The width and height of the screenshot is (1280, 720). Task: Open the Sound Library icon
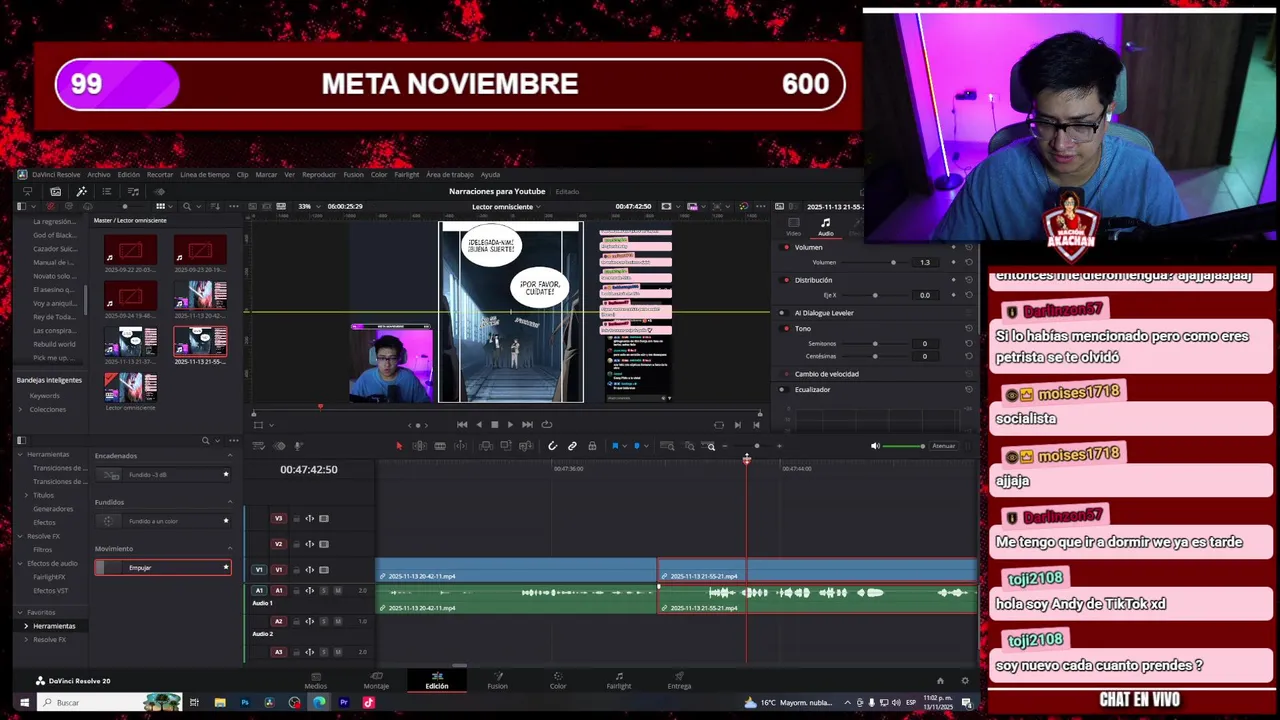(133, 191)
